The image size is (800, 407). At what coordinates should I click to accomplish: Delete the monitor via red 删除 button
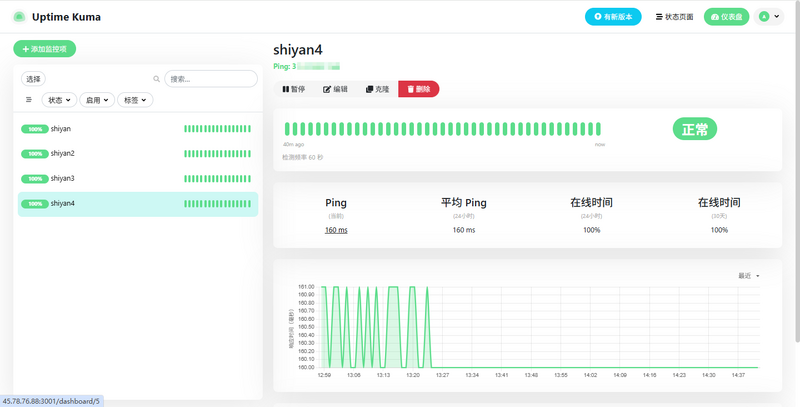pyautogui.click(x=418, y=89)
